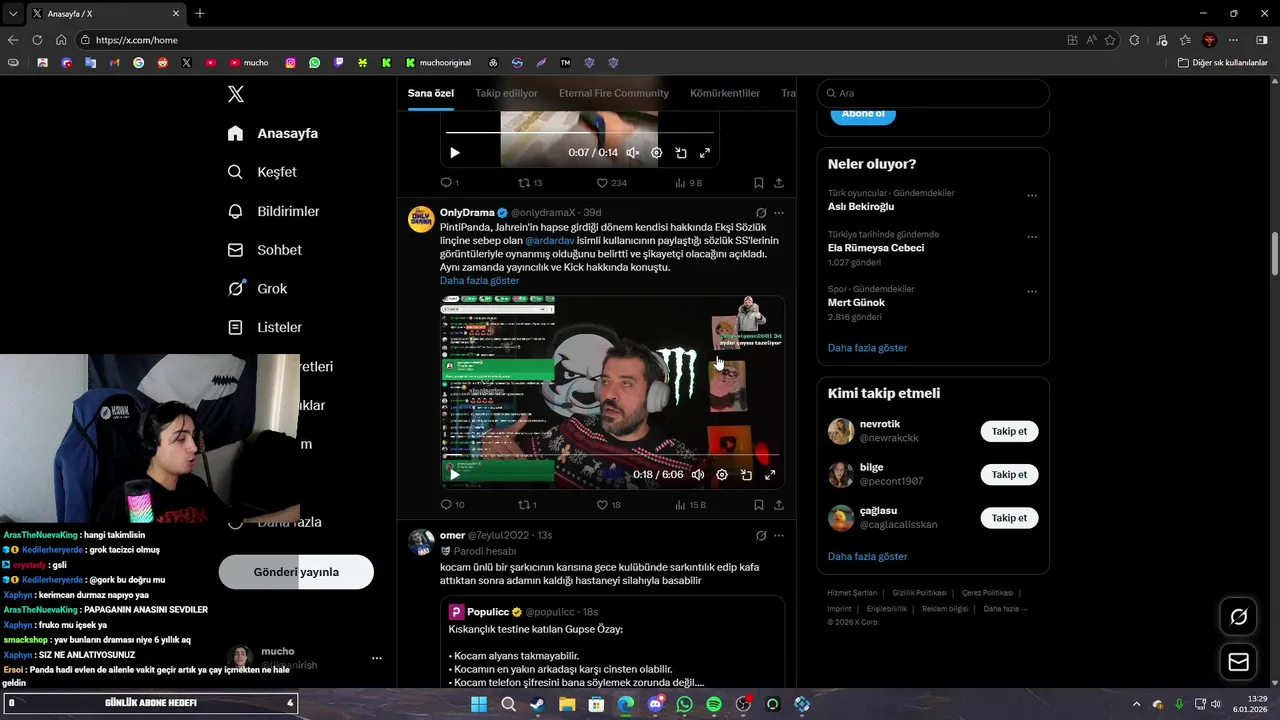Click the Gönderi yayınla button
The image size is (1280, 720).
(x=296, y=572)
